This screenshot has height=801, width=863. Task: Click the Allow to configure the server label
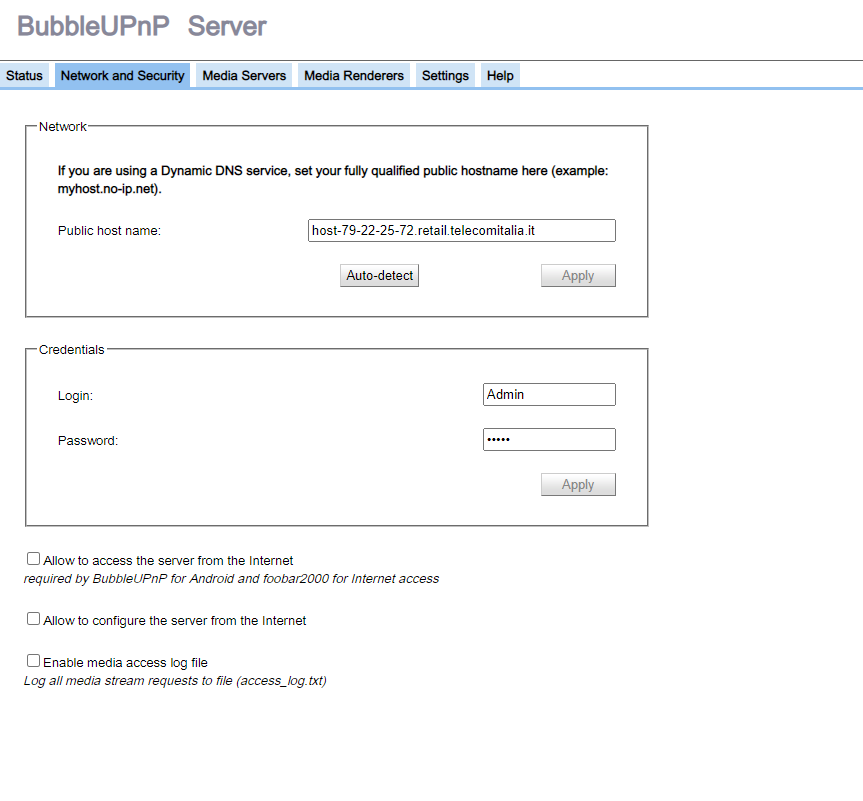point(174,620)
